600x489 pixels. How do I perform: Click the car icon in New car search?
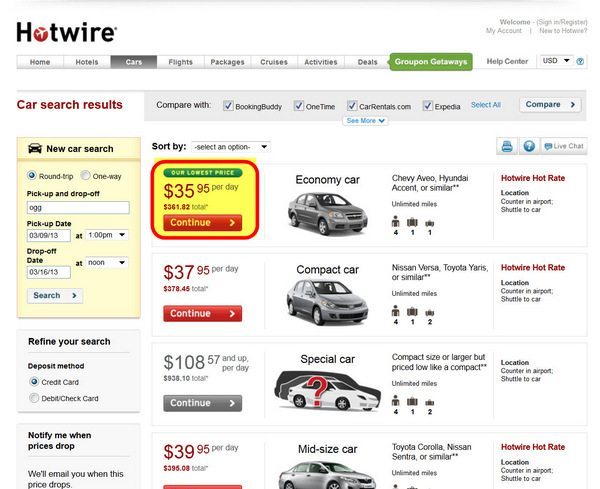[35, 148]
